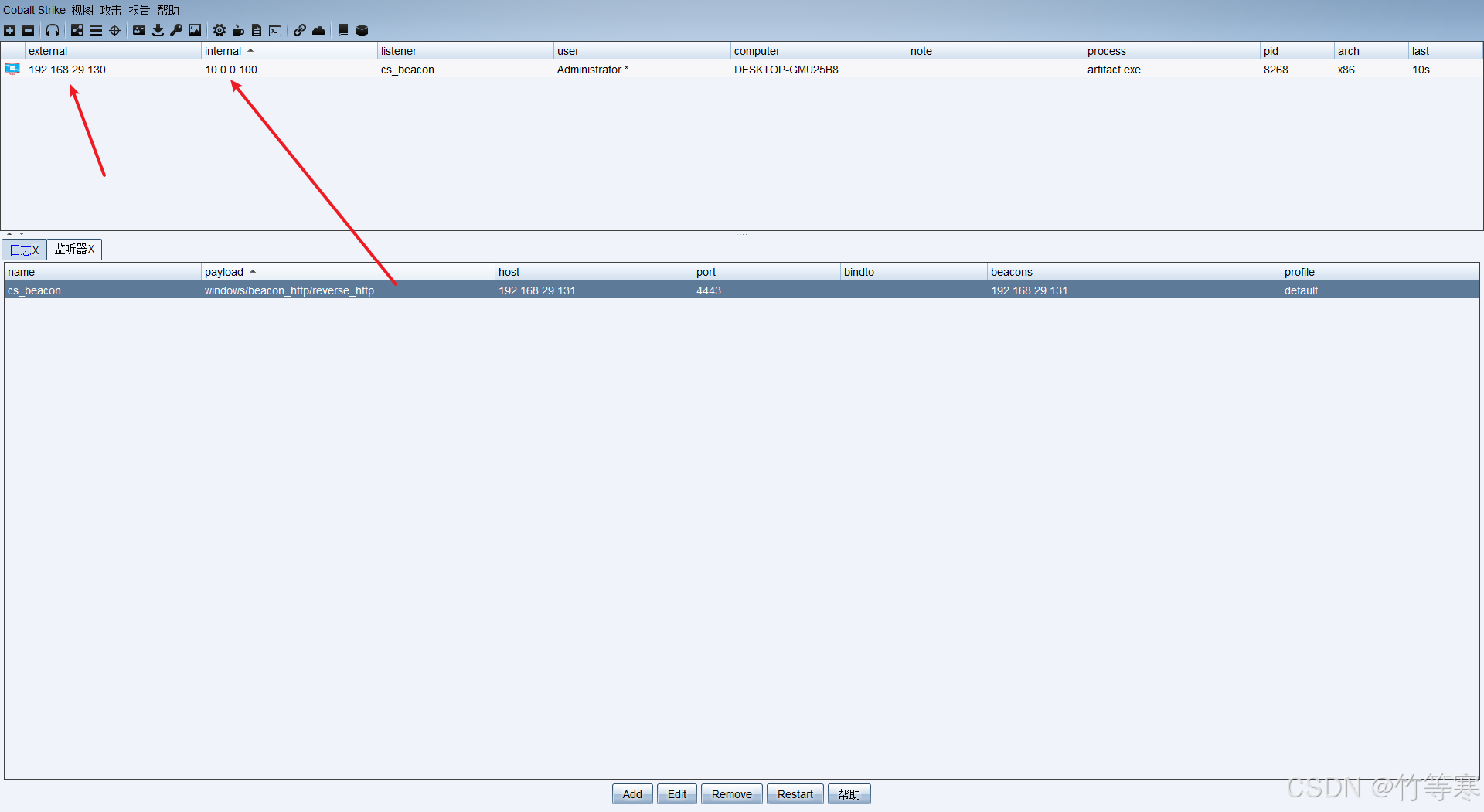Open the 攻击 menu
The width and height of the screenshot is (1484, 812).
tap(111, 10)
